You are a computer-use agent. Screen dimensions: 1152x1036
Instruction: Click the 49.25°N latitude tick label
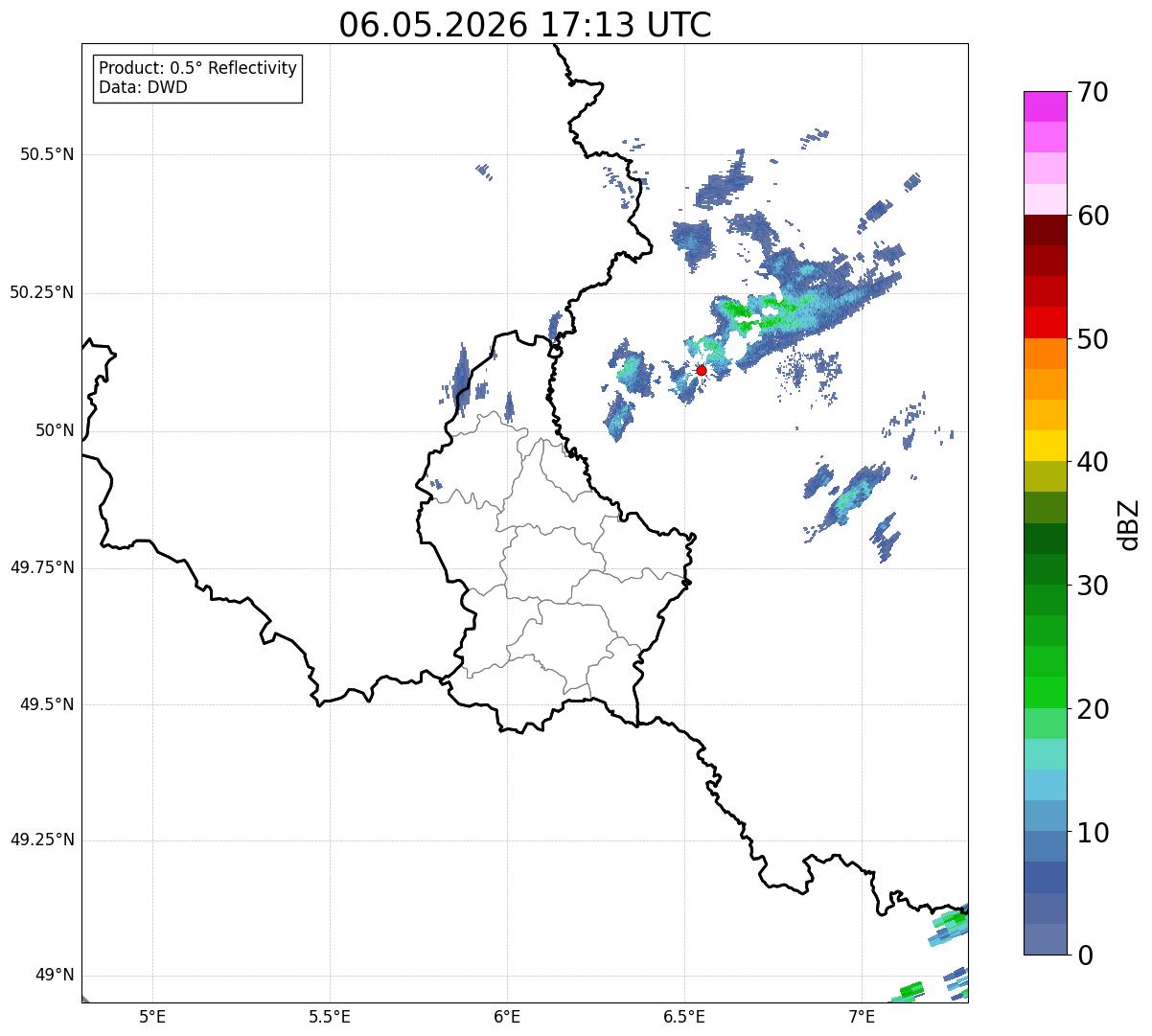(x=42, y=840)
